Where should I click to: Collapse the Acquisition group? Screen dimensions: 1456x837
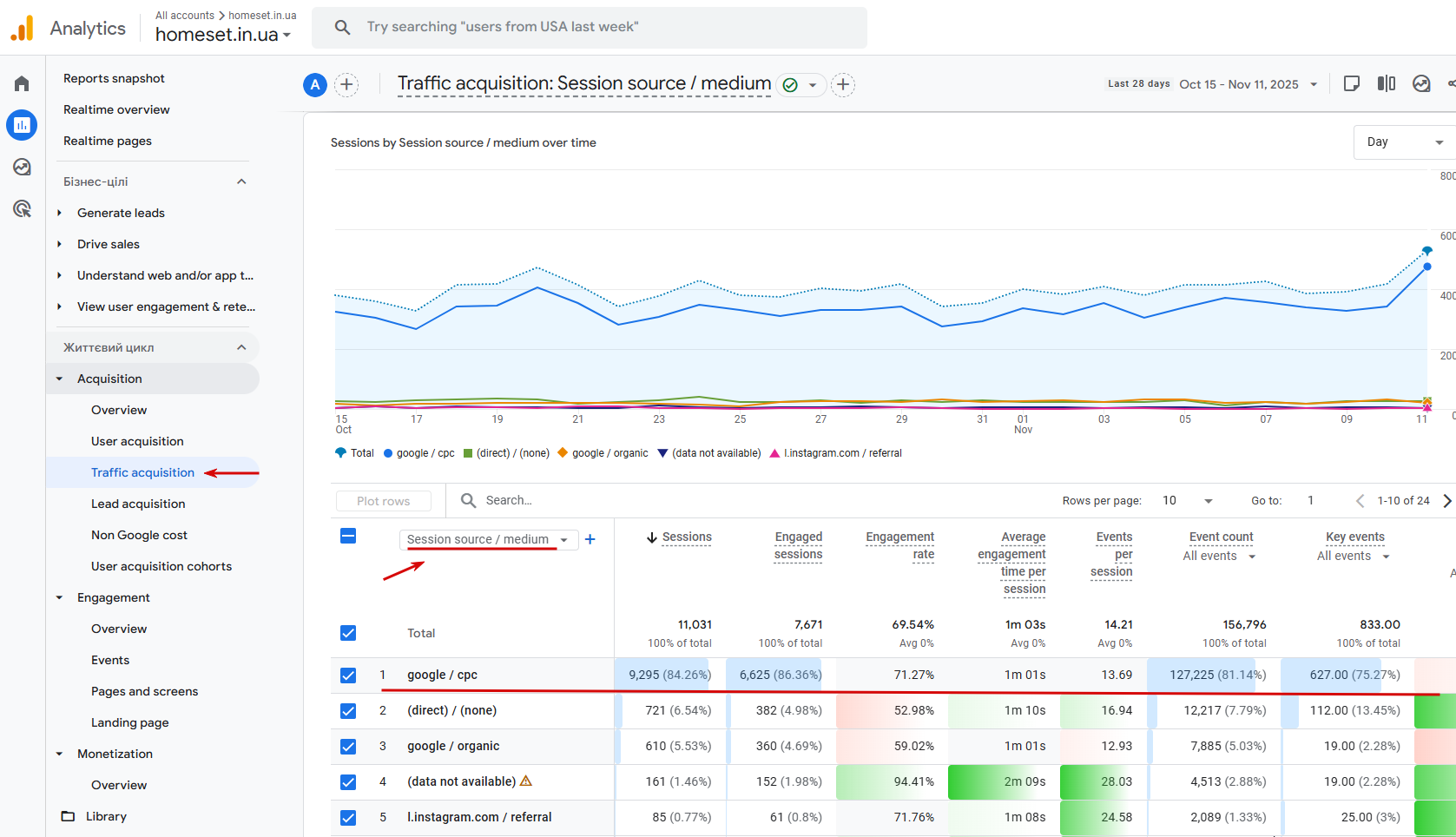pyautogui.click(x=59, y=379)
